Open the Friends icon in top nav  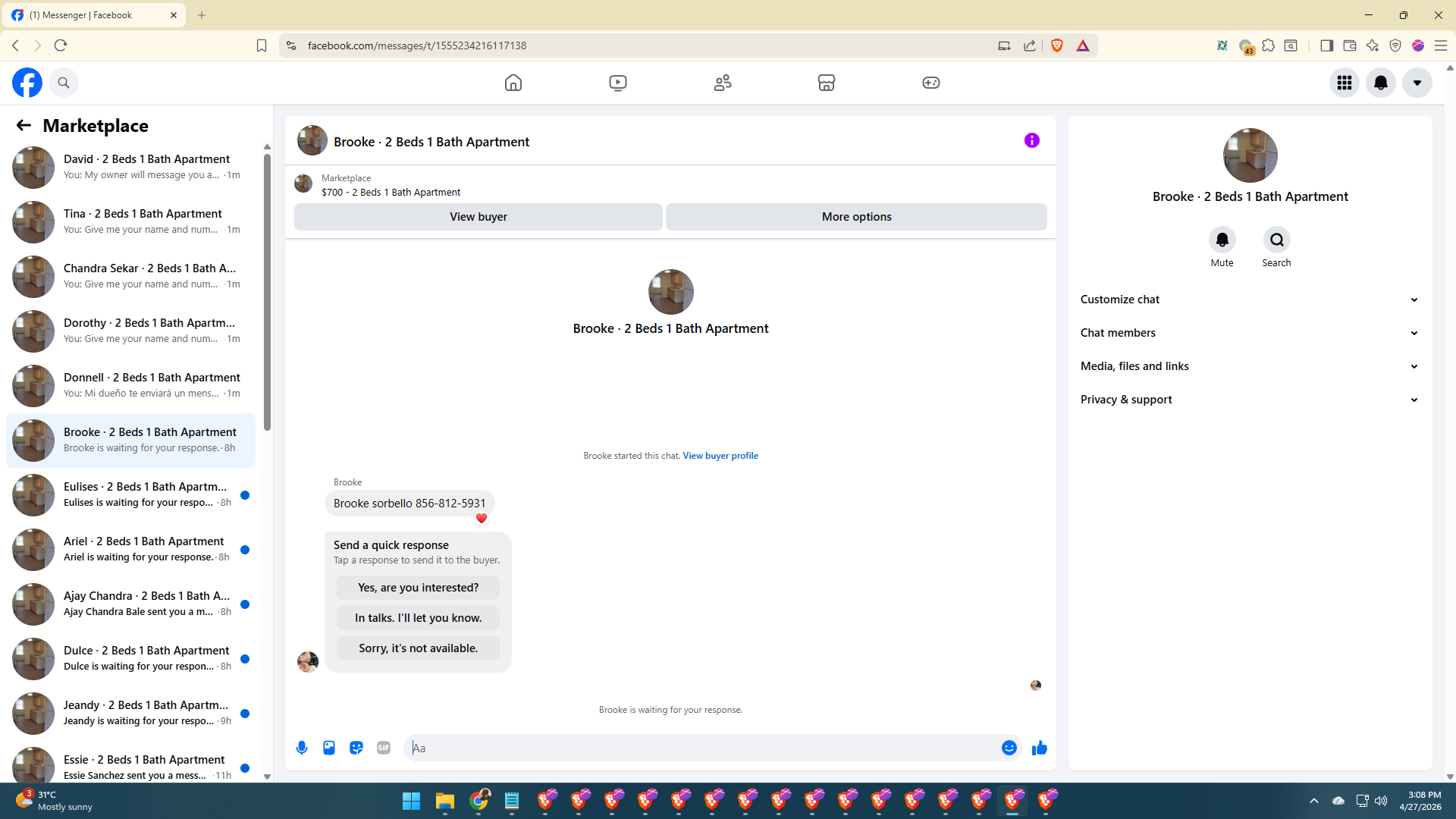point(723,83)
